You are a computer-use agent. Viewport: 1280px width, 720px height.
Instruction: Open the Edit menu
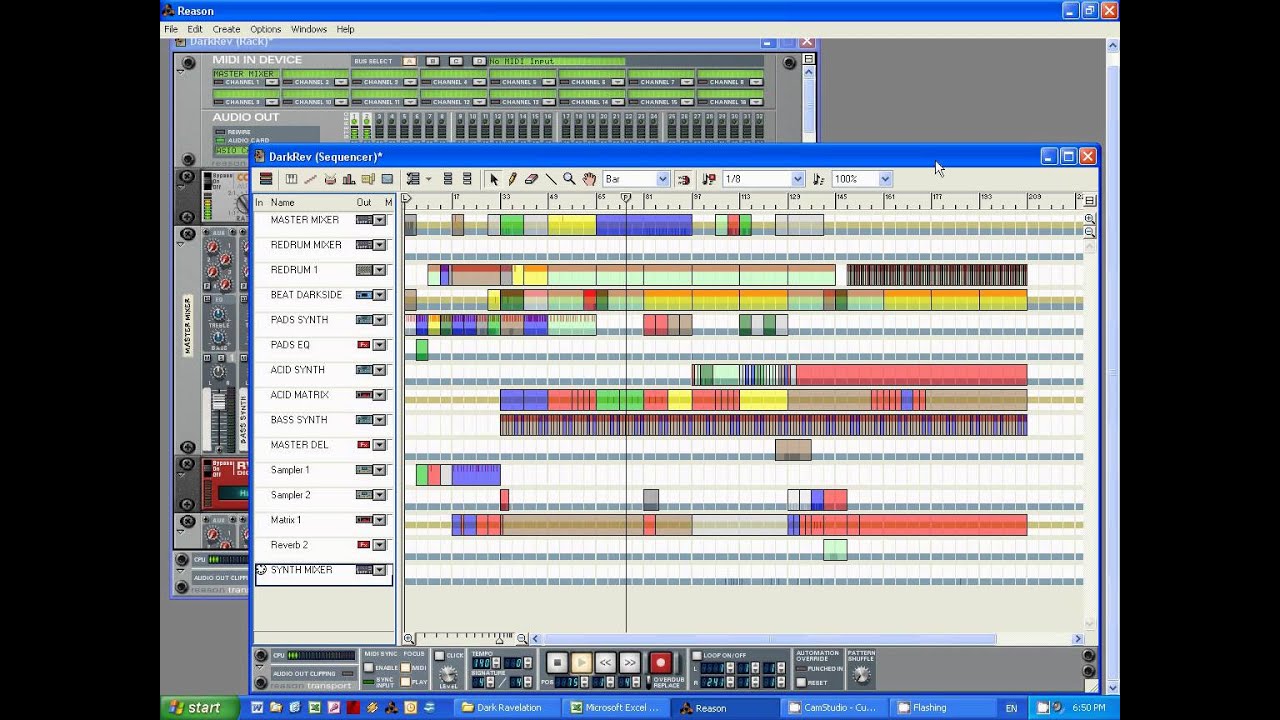click(x=195, y=29)
